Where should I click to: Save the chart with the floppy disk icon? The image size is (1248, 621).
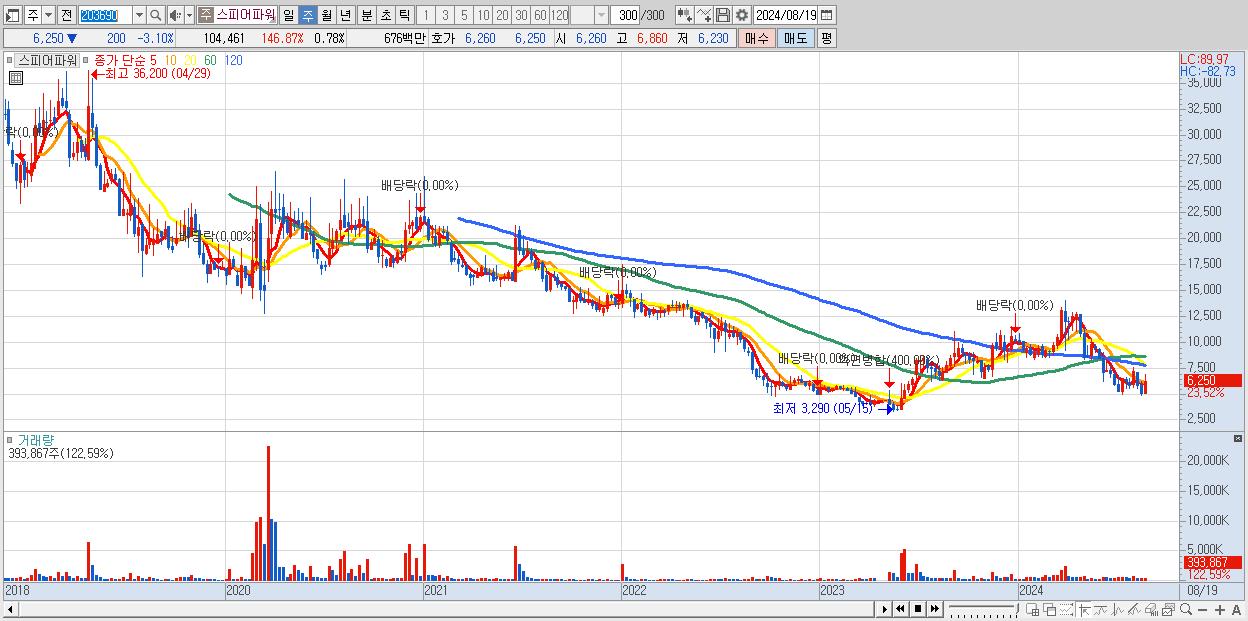click(x=723, y=15)
